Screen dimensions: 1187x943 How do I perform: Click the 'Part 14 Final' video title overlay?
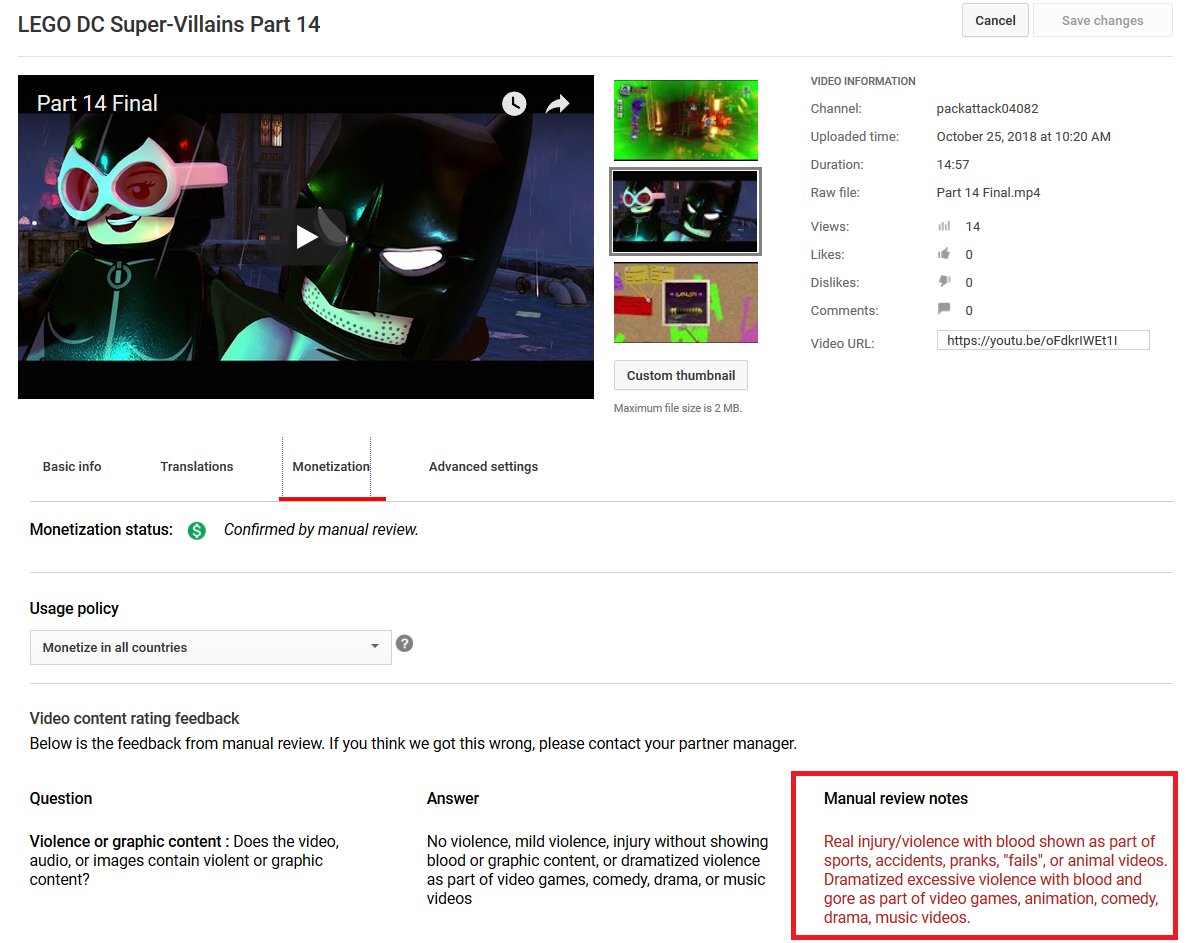pyautogui.click(x=97, y=103)
